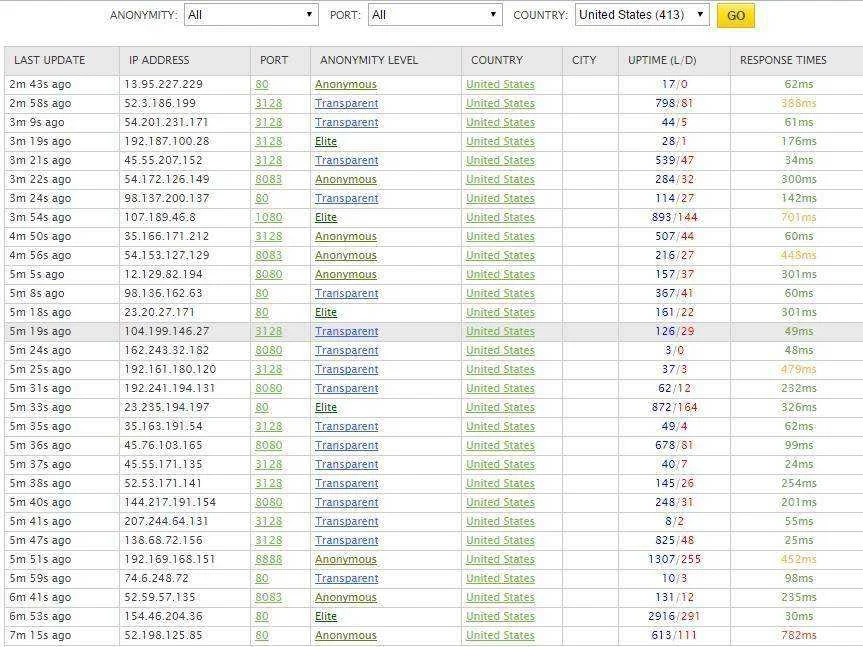
Task: Select IP address 45.55.207.152
Action: (x=163, y=160)
